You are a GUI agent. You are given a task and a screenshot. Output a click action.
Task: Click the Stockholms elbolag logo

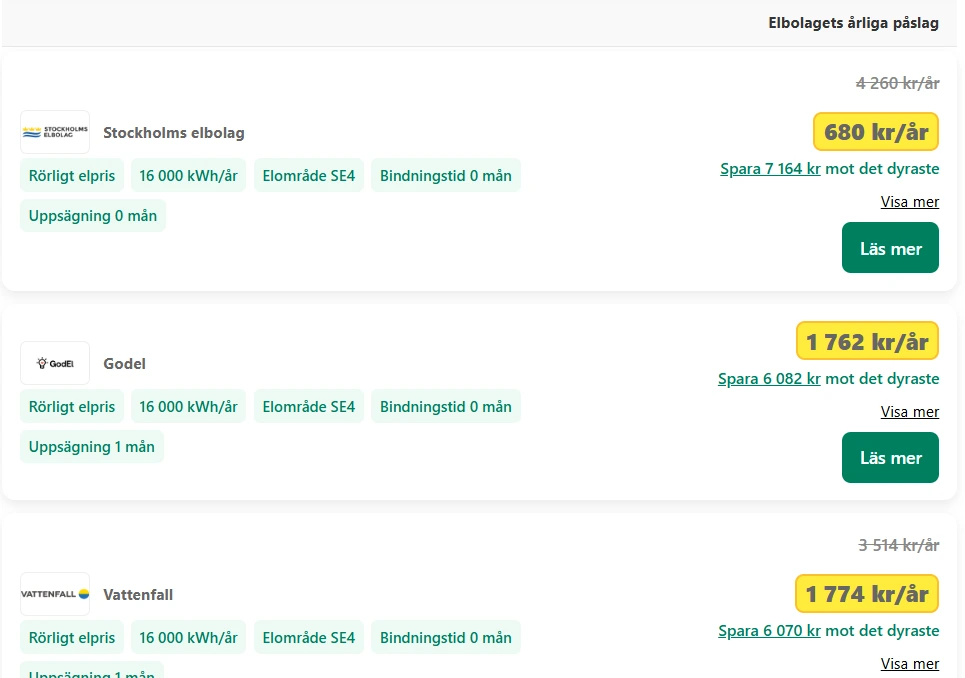(55, 132)
